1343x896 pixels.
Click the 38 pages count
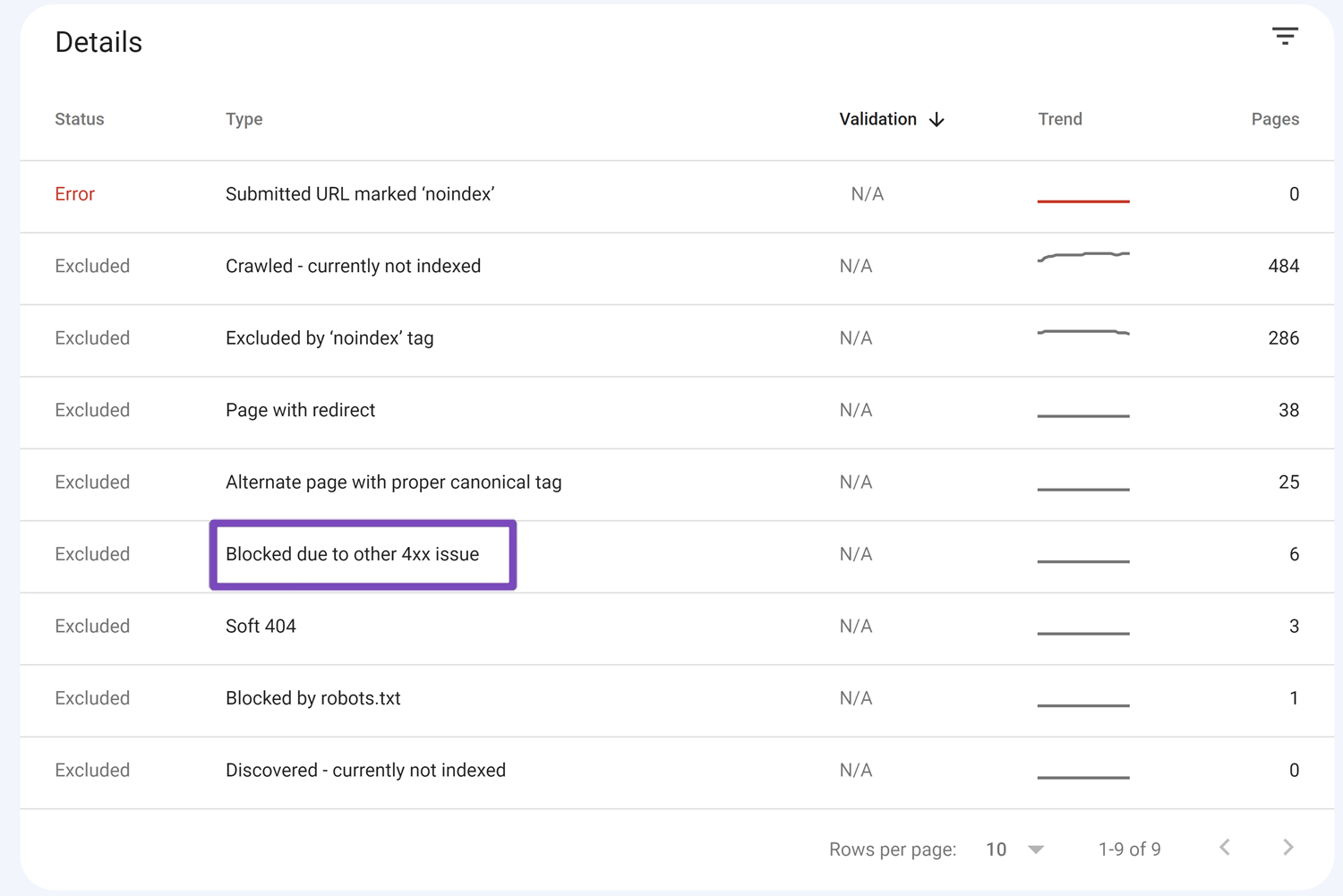(1288, 410)
